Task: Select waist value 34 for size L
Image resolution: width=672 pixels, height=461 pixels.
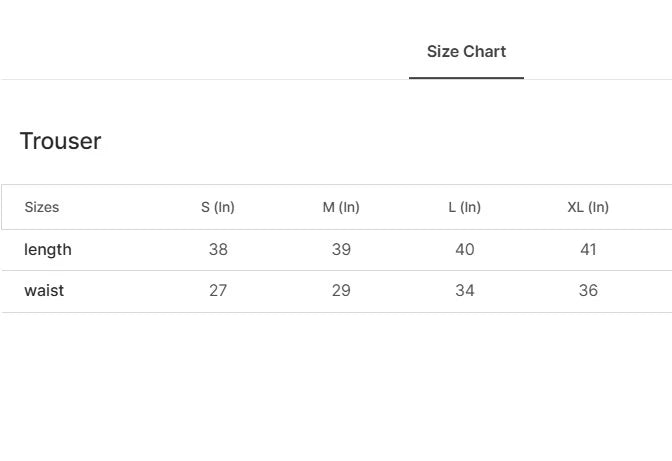Action: (x=465, y=290)
